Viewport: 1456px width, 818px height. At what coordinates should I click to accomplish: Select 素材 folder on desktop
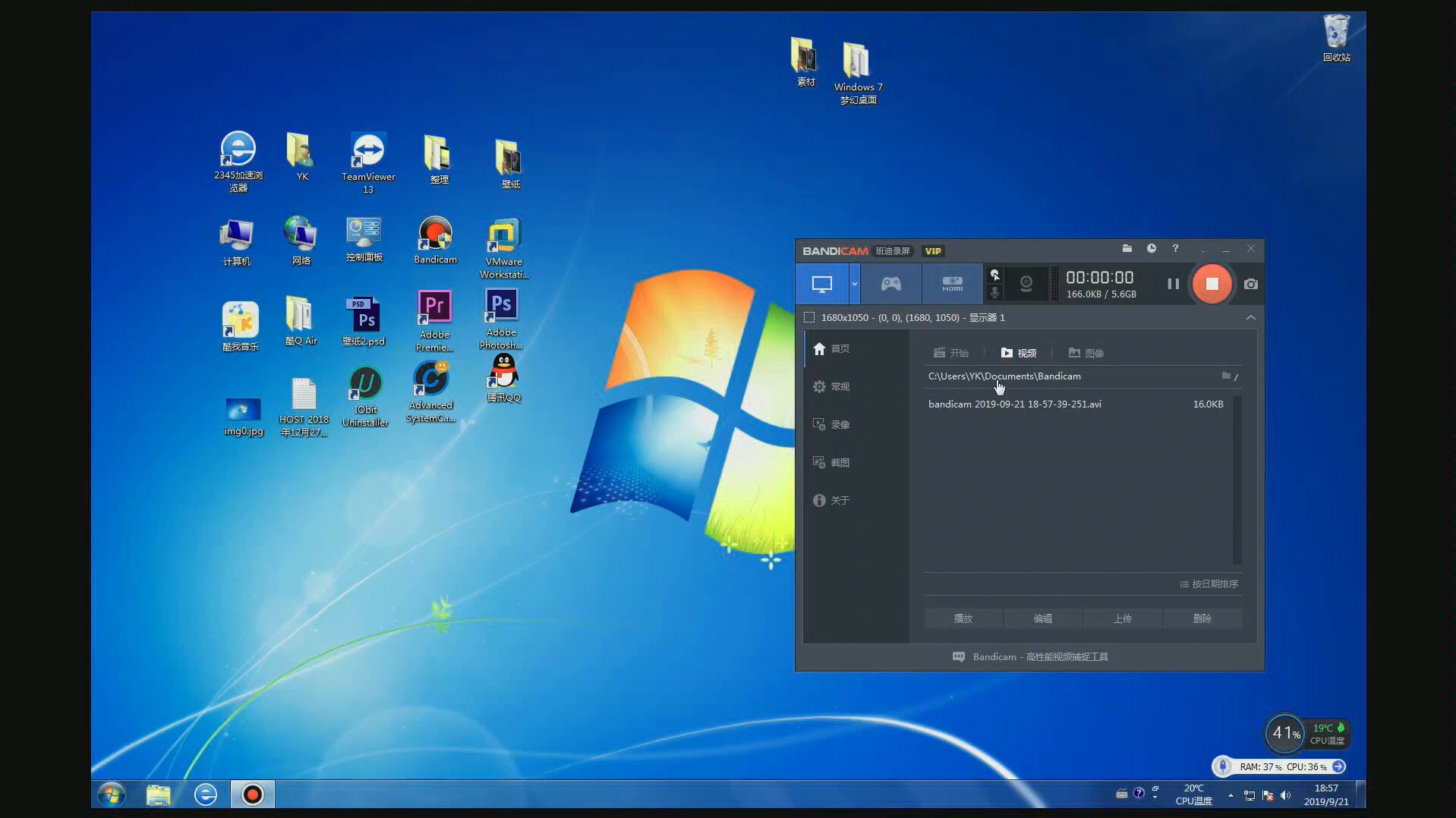tap(804, 62)
